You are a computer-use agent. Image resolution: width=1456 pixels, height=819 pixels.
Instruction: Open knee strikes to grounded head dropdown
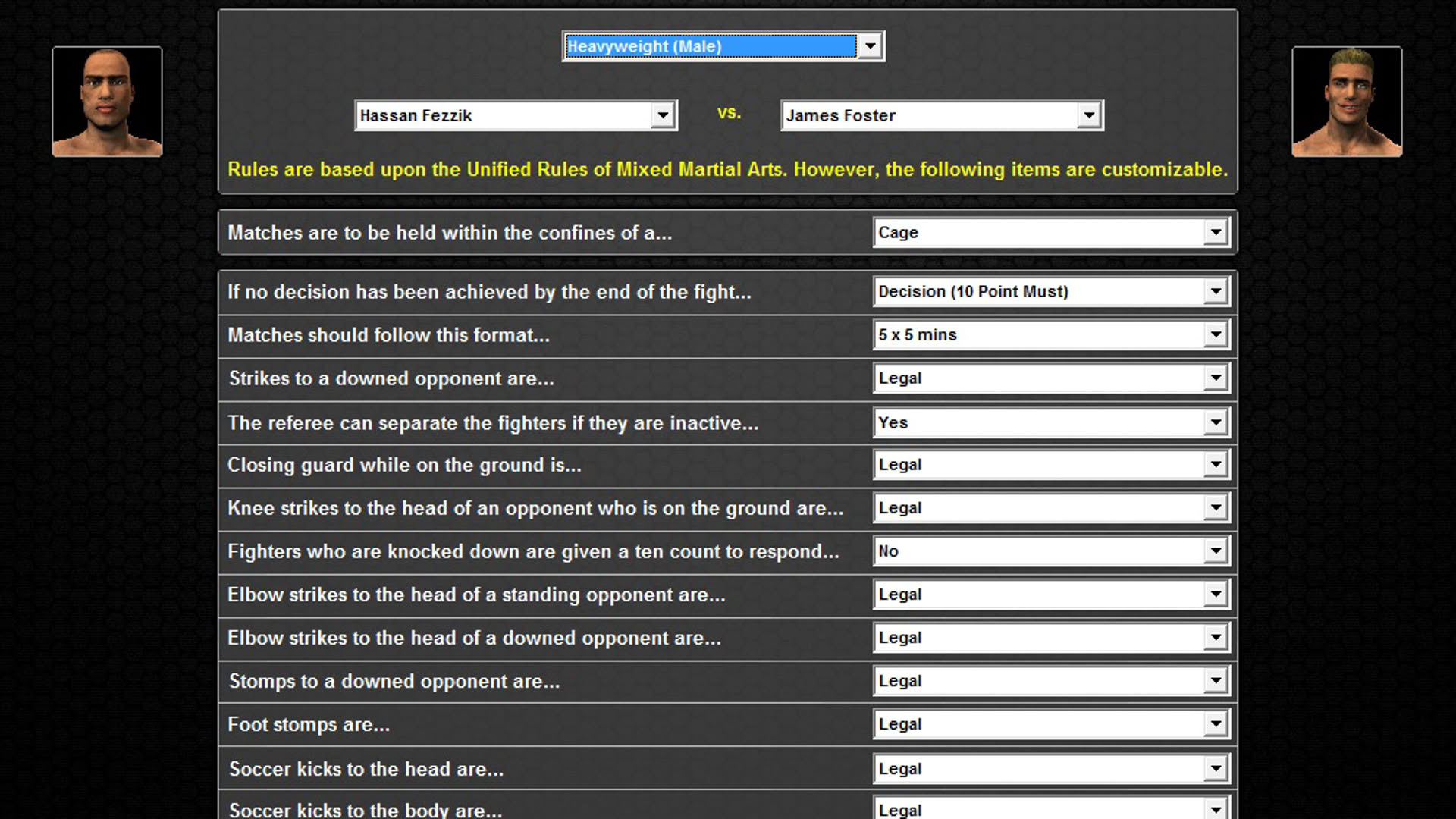(1051, 507)
